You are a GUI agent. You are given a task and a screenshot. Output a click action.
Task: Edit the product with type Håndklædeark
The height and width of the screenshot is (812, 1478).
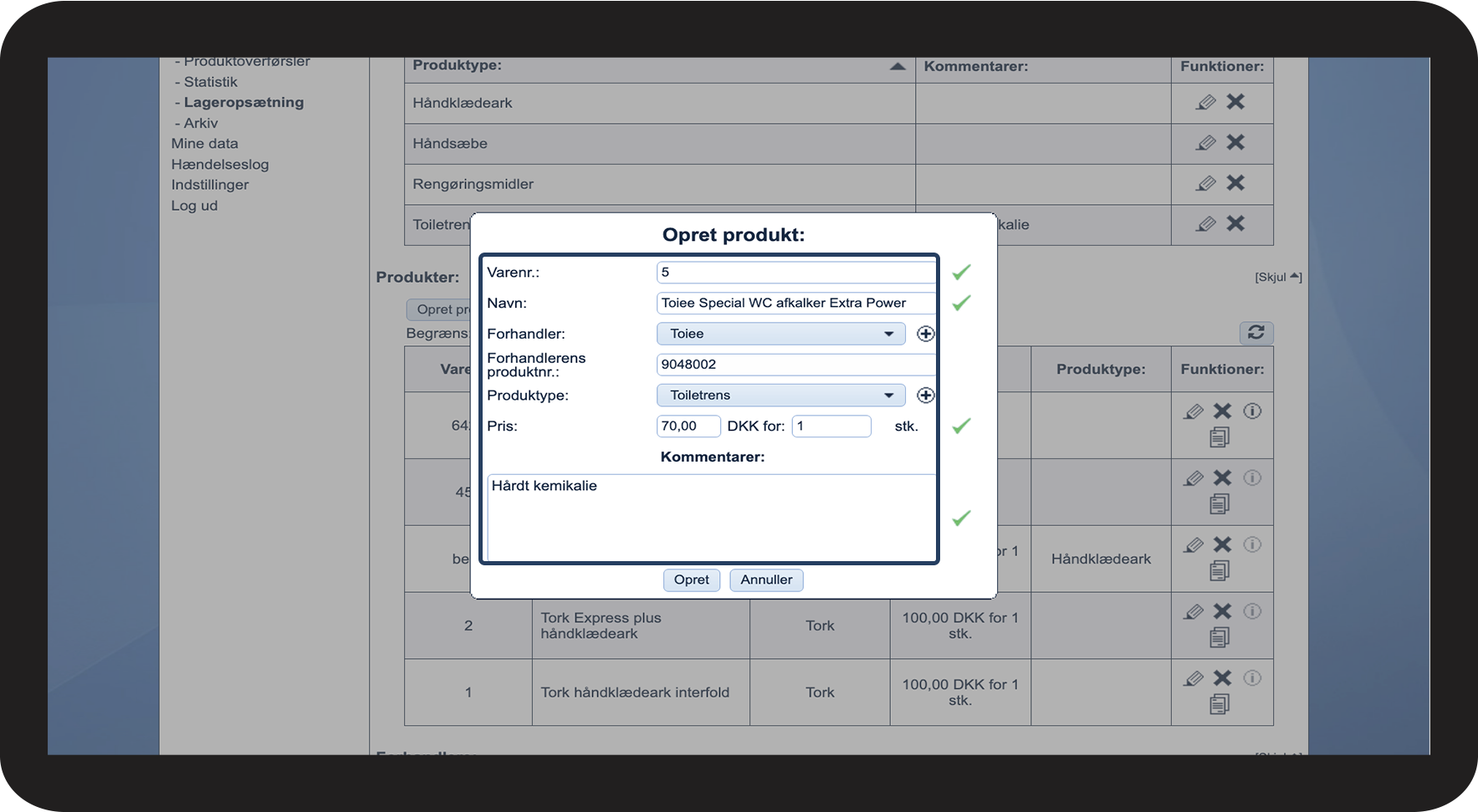coord(1194,545)
